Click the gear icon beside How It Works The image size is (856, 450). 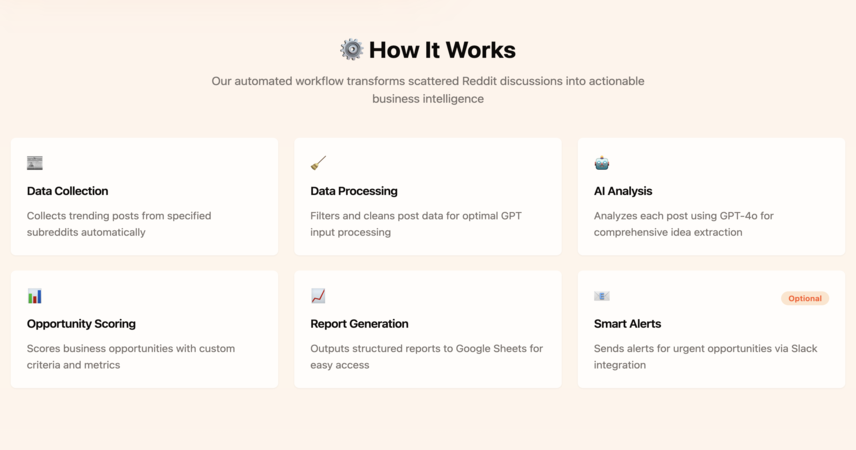(352, 50)
